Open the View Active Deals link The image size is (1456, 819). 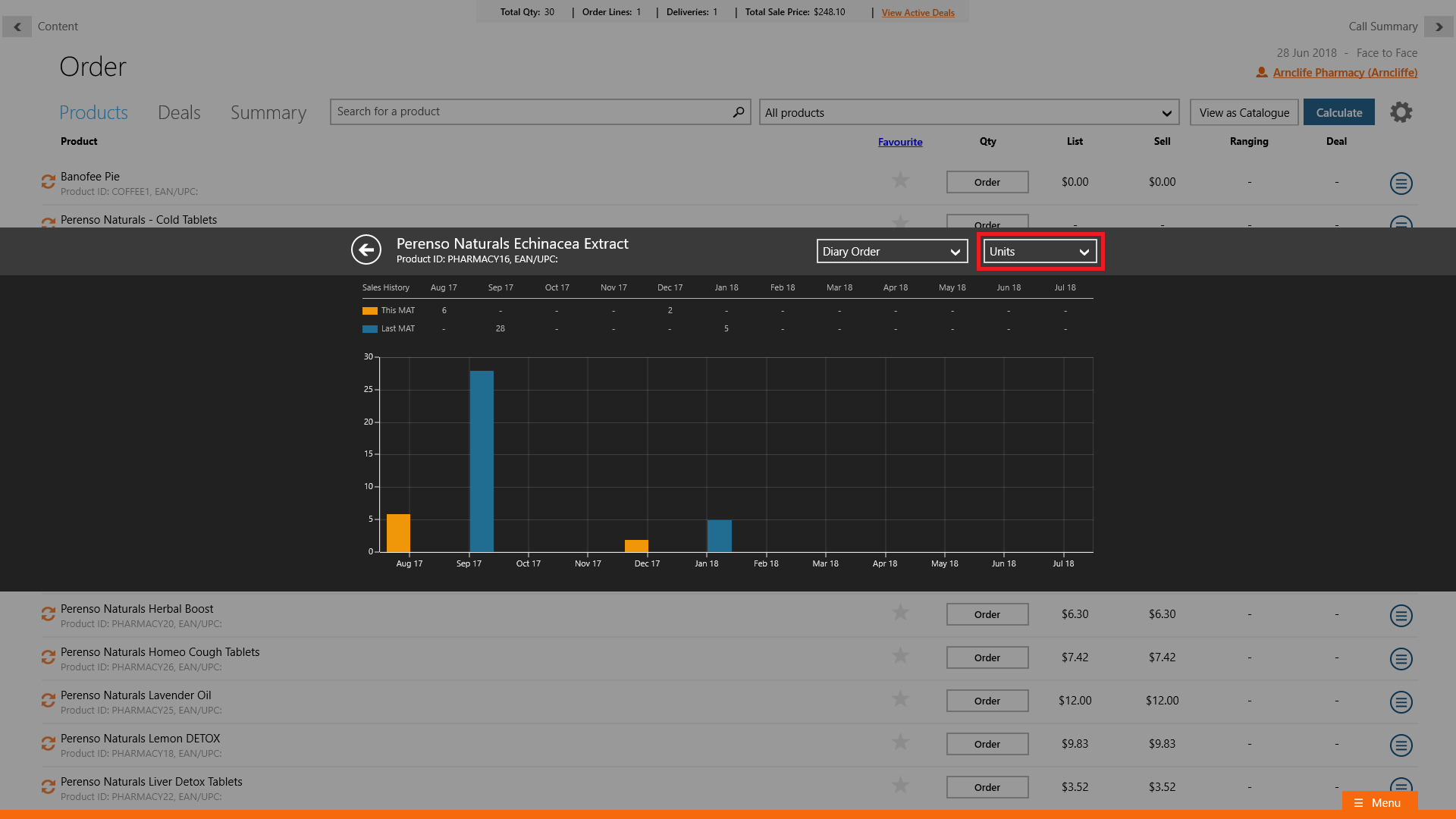(x=918, y=13)
